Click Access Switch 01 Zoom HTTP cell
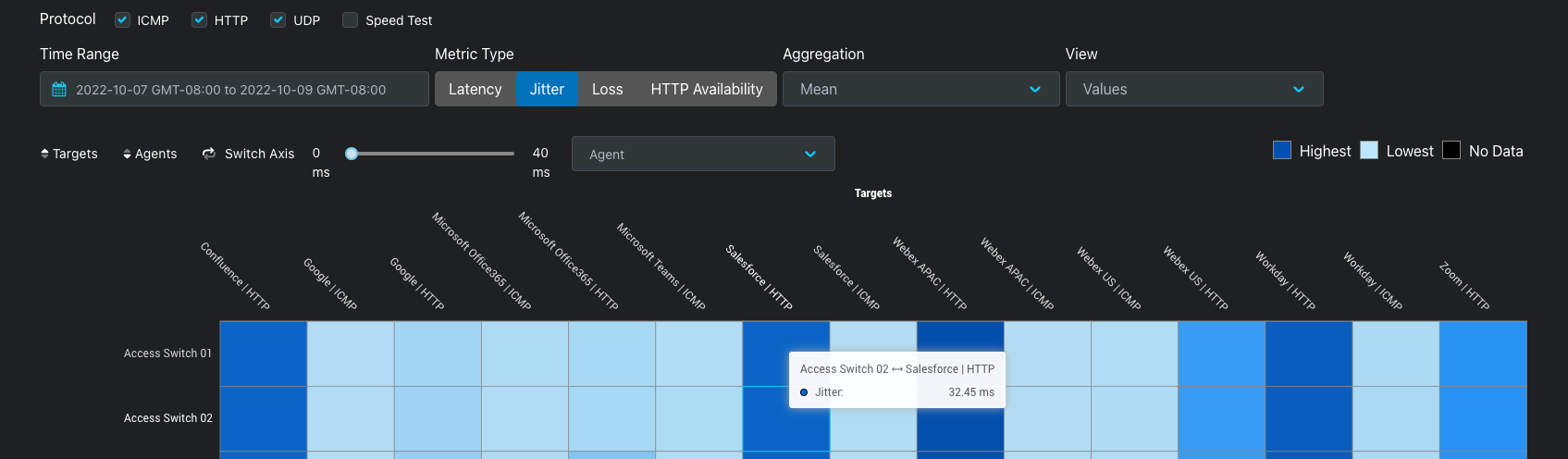Viewport: 1568px width, 459px height. tap(1483, 354)
